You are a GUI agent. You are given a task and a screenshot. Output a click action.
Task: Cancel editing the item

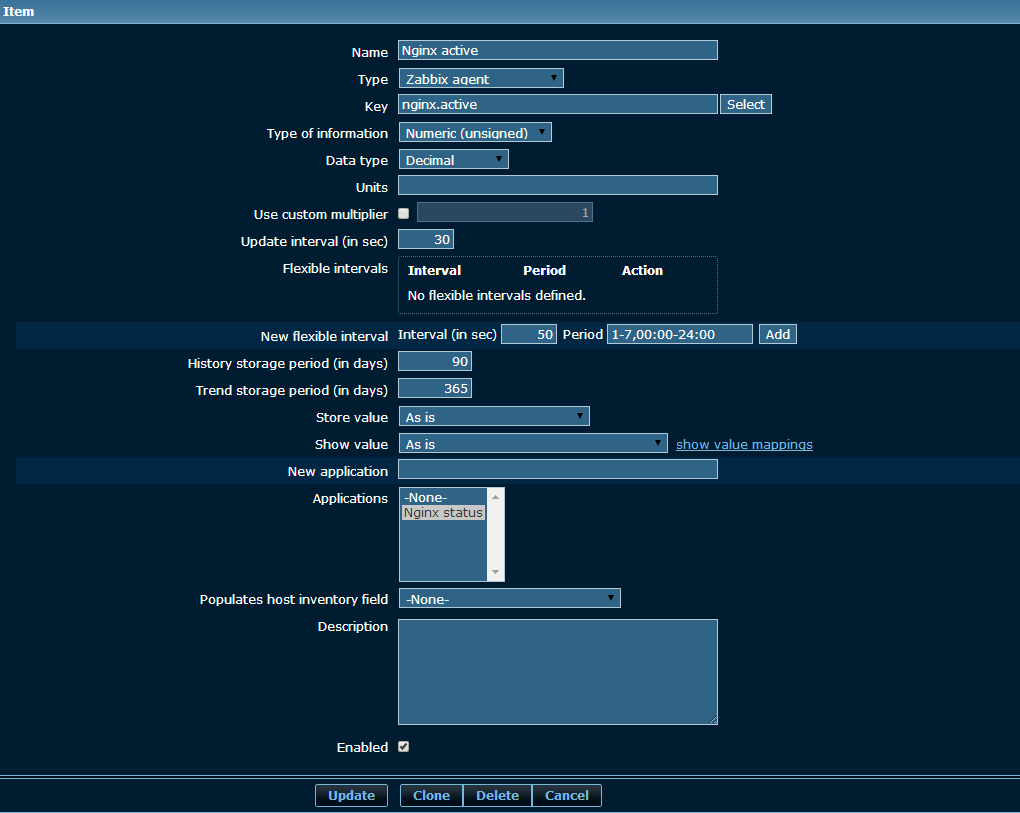click(566, 796)
